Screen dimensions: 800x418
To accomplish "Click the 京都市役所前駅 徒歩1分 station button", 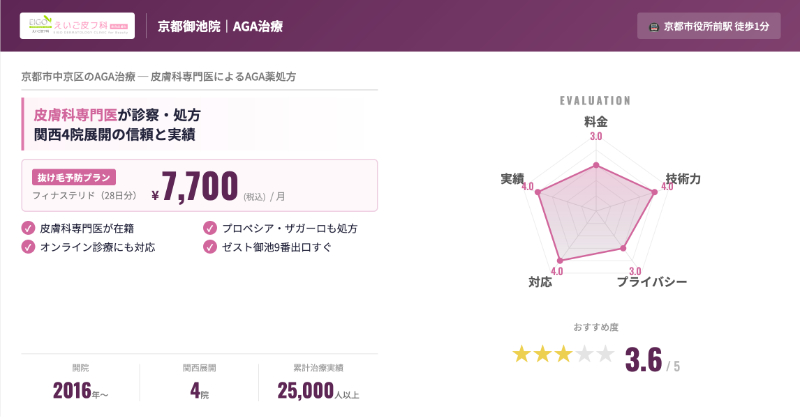I will pyautogui.click(x=708, y=26).
